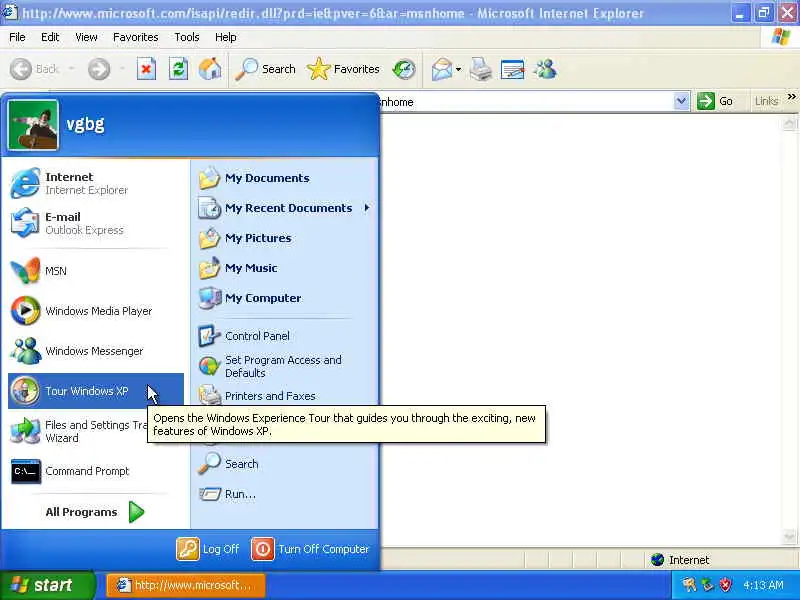
Task: Click the Start button
Action: point(47,585)
